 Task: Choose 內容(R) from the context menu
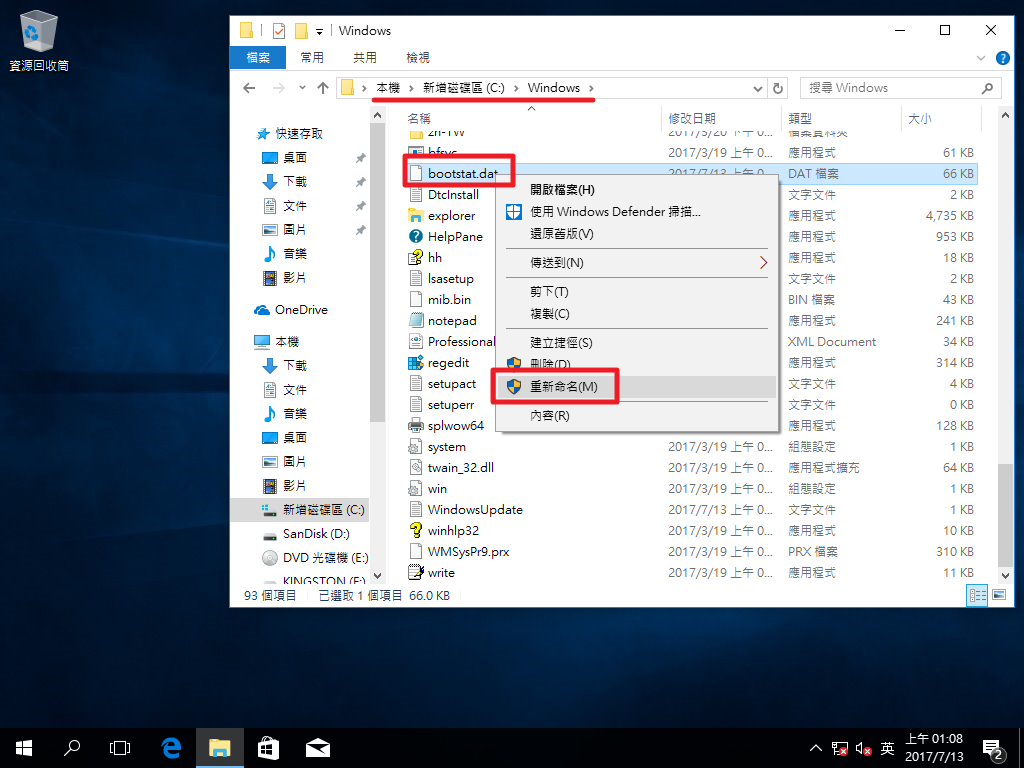549,415
